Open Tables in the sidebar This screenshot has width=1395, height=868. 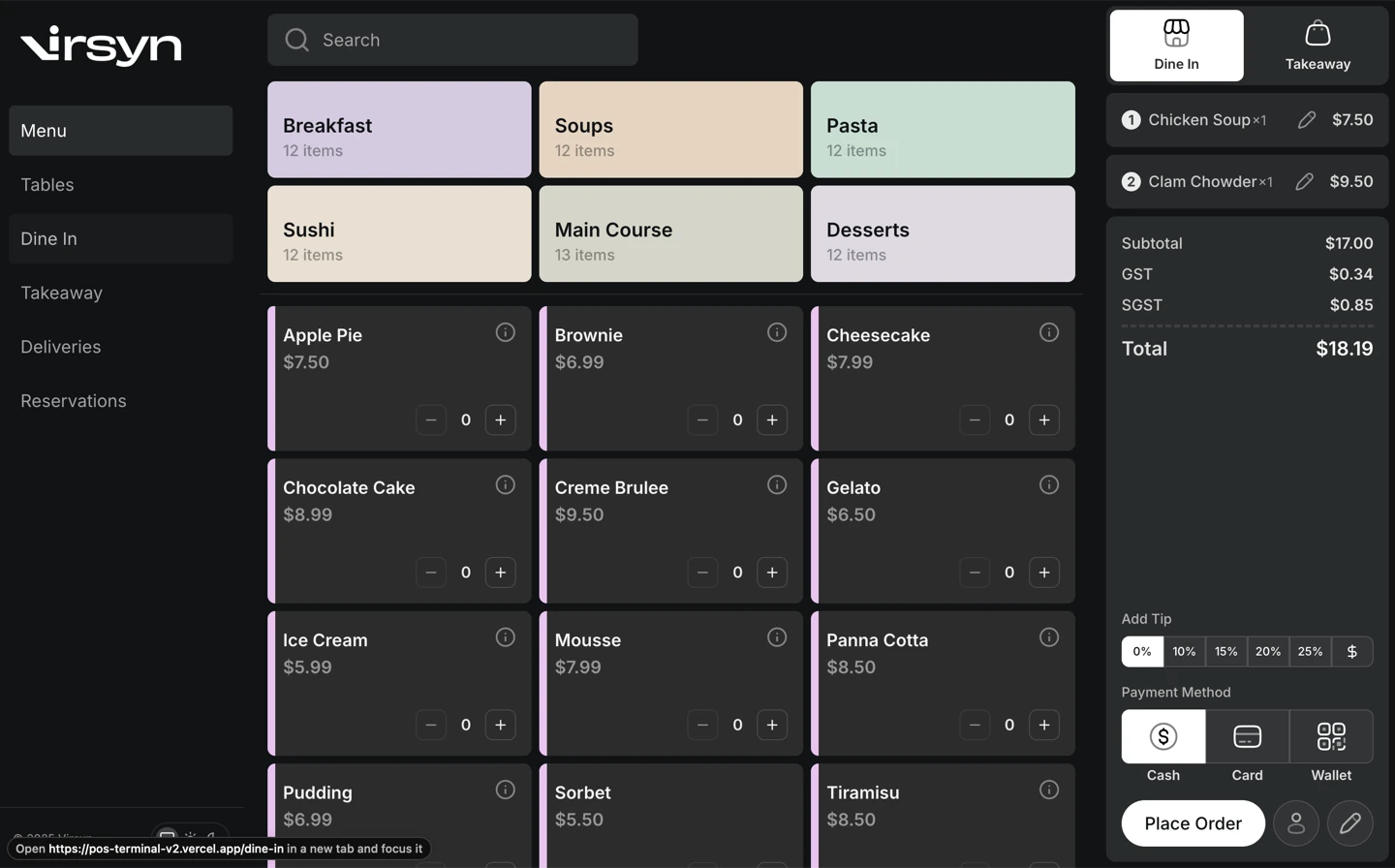(x=120, y=185)
